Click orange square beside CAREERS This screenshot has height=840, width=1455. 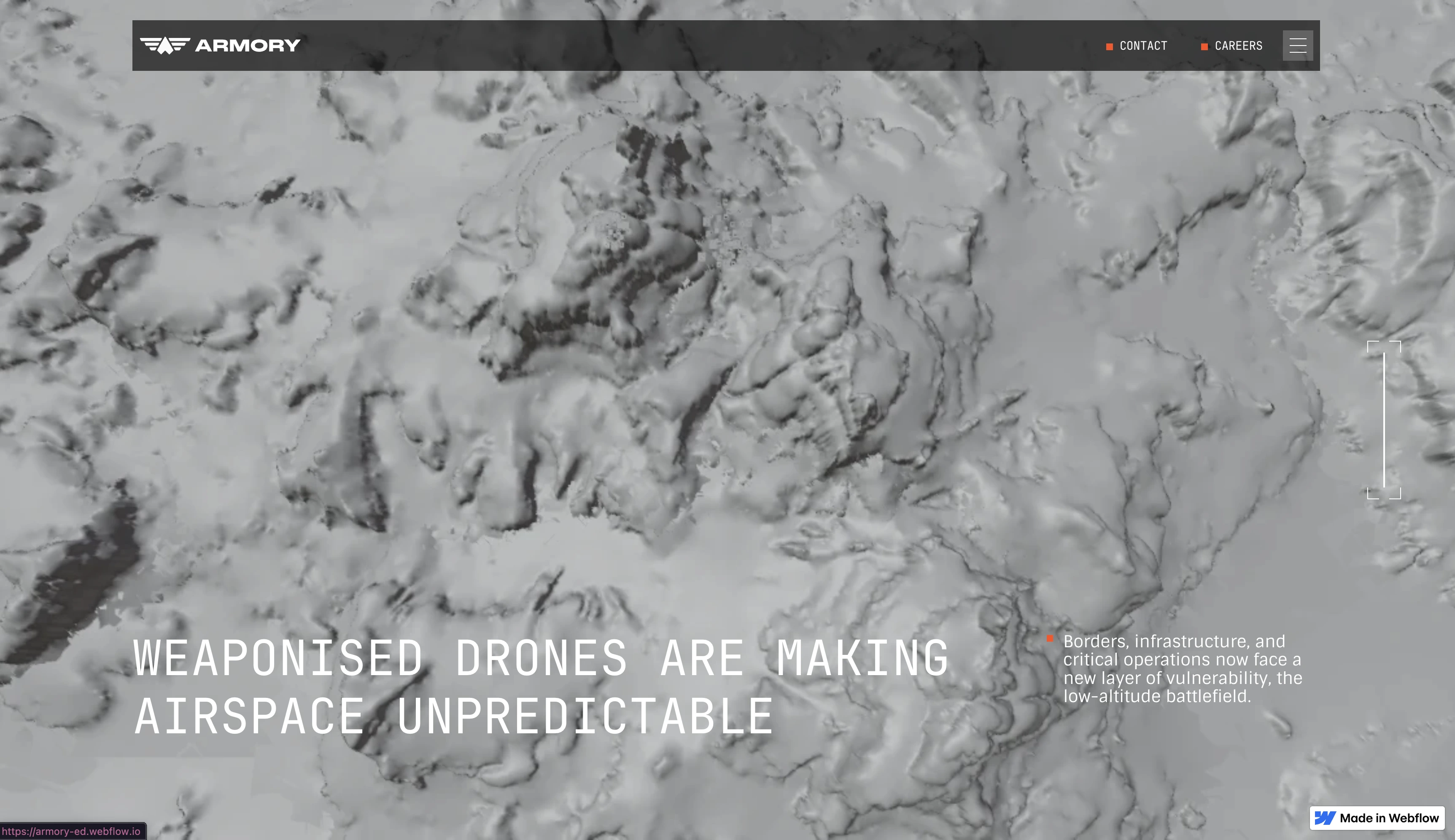(x=1204, y=47)
